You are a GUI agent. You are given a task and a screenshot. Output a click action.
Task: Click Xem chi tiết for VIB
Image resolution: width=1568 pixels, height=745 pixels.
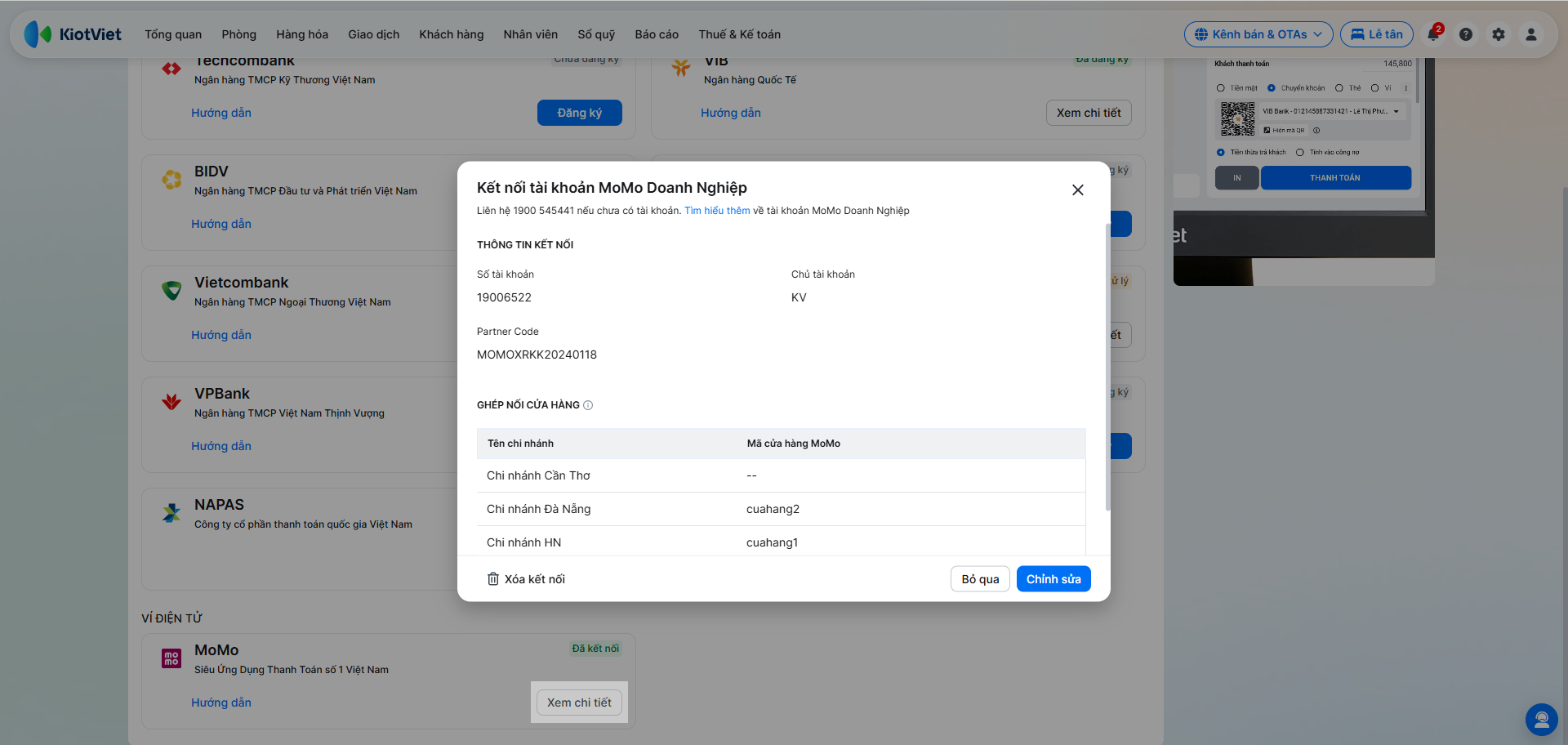[1089, 113]
